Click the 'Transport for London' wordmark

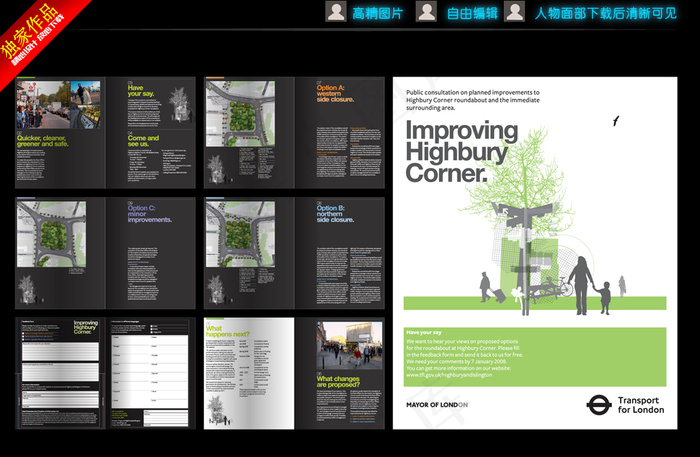[x=641, y=405]
